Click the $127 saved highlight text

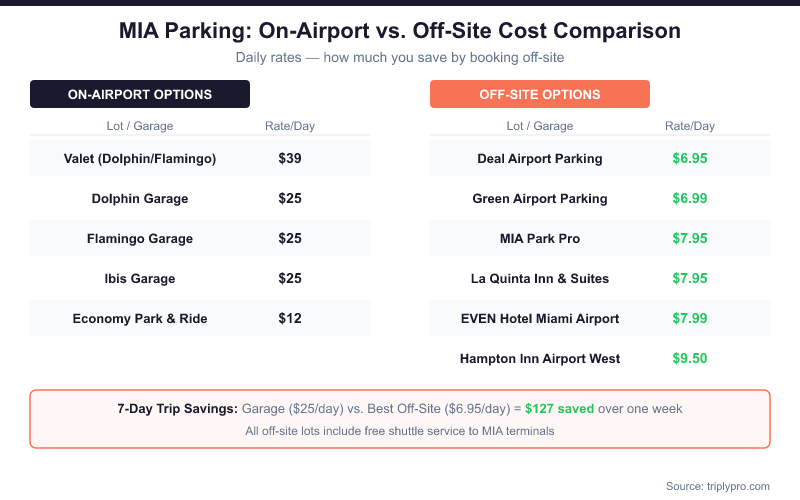561,409
